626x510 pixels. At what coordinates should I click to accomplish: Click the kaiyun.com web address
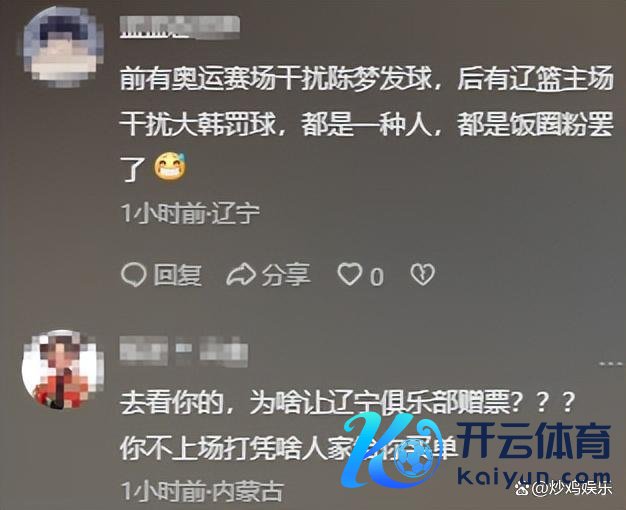[534, 476]
